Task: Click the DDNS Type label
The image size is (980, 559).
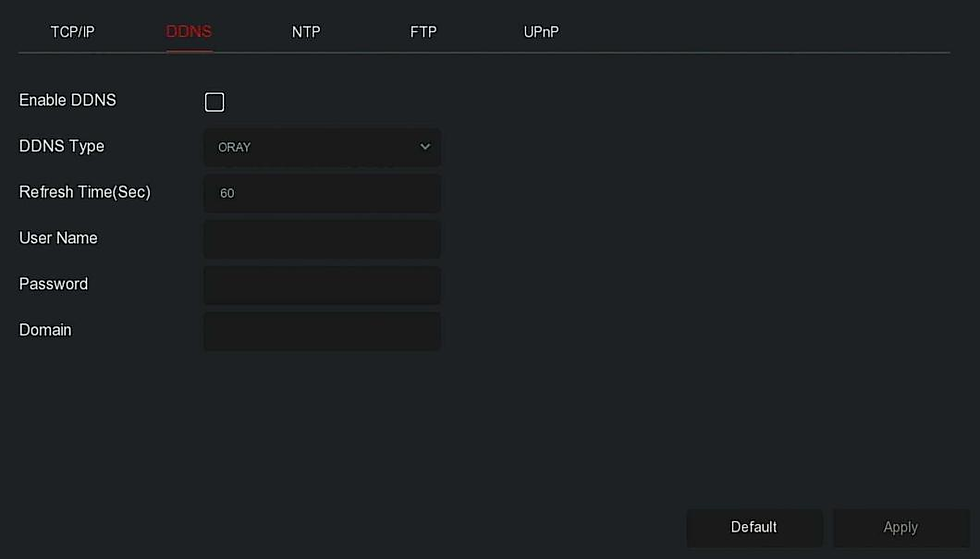Action: click(62, 146)
